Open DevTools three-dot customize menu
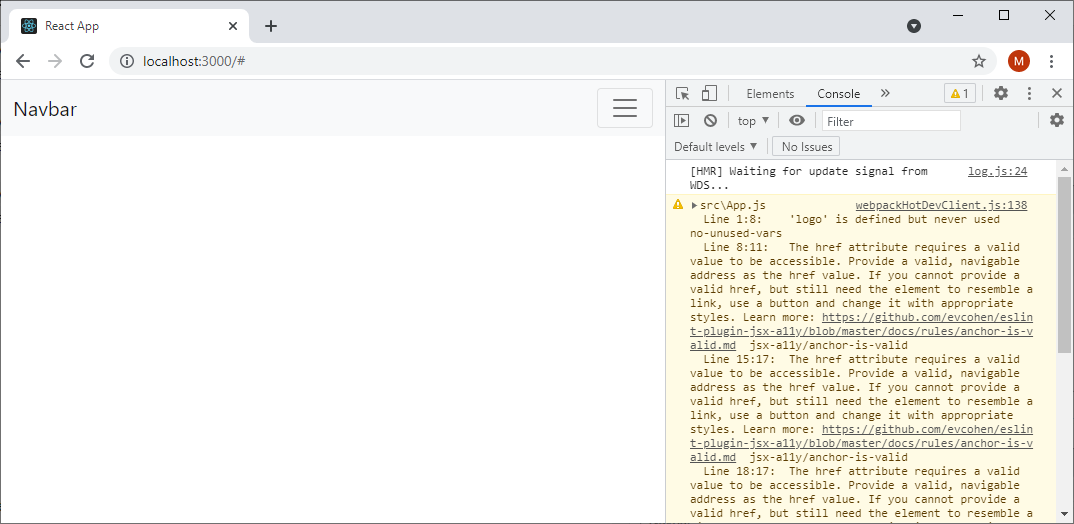Screen dimensions: 1074x524 [x=1029, y=94]
